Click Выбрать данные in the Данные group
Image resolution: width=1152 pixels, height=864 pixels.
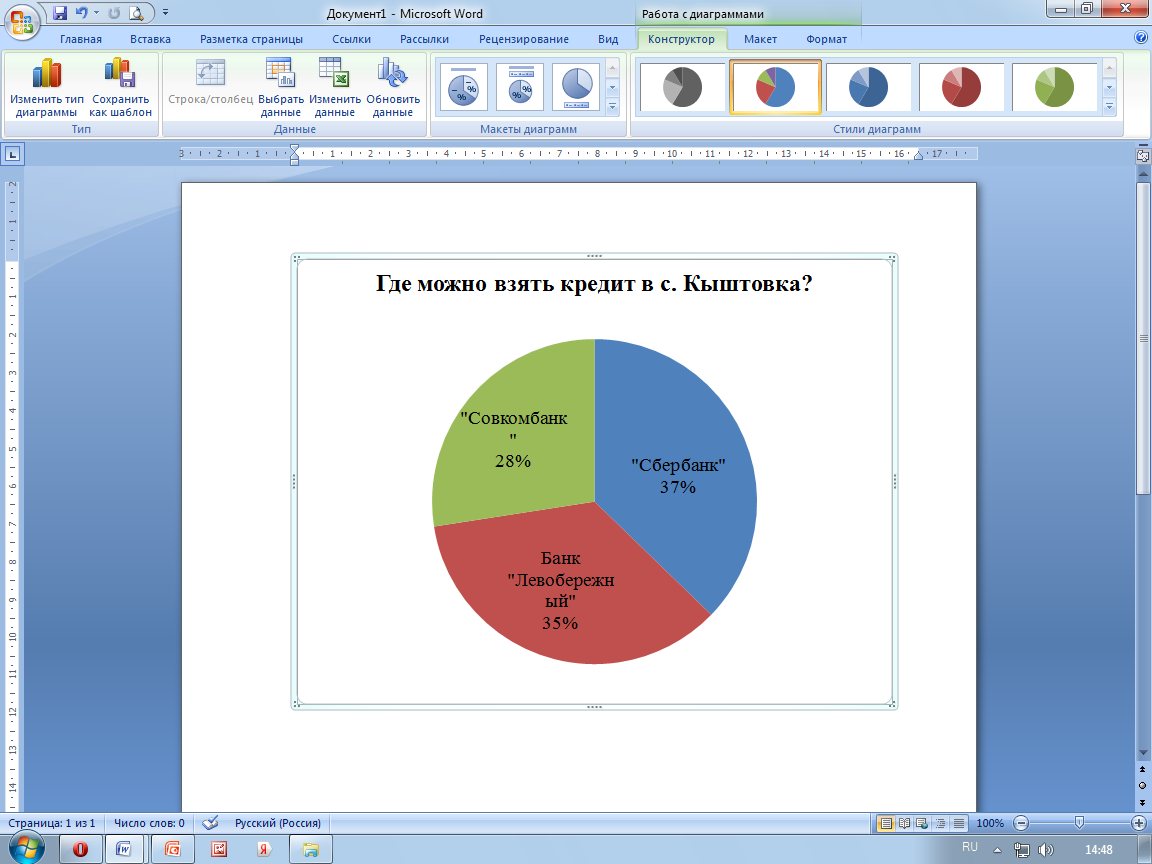coord(281,87)
